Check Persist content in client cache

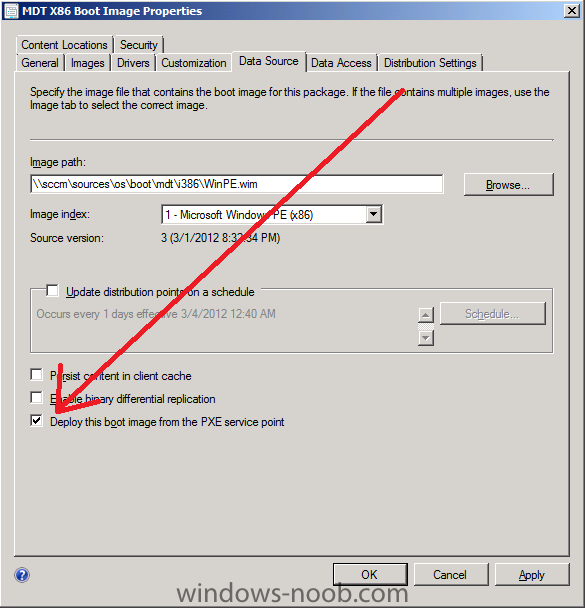pos(36,375)
